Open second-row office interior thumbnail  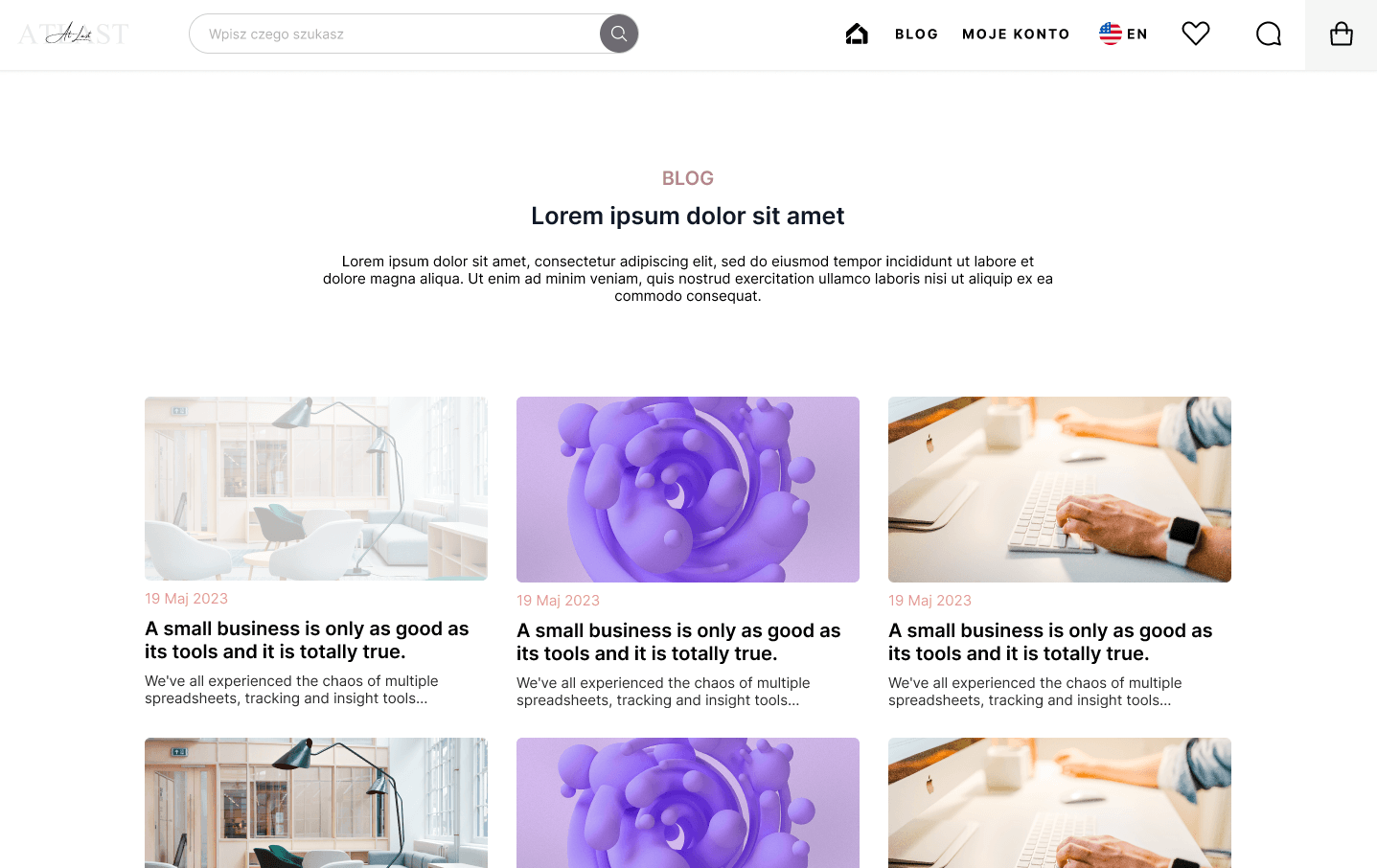tap(316, 803)
